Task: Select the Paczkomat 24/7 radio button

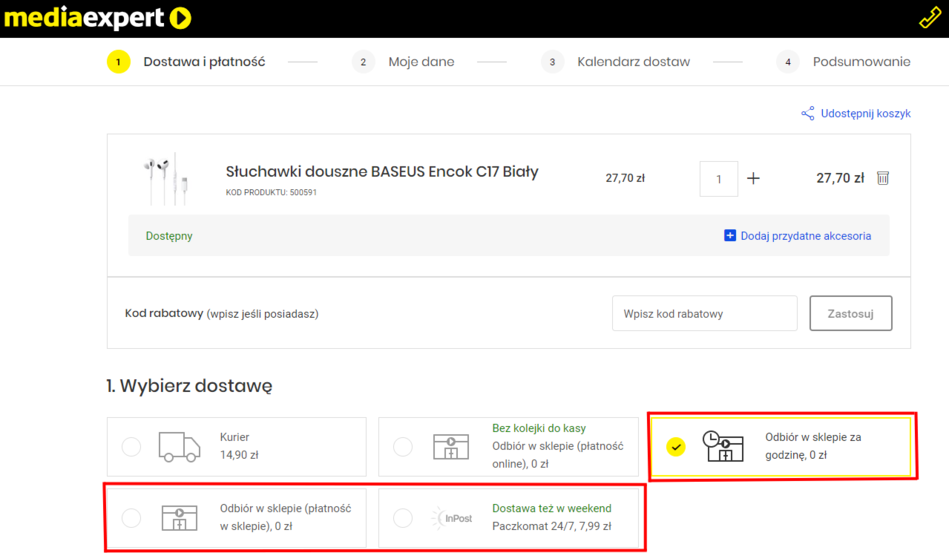Action: click(x=403, y=518)
